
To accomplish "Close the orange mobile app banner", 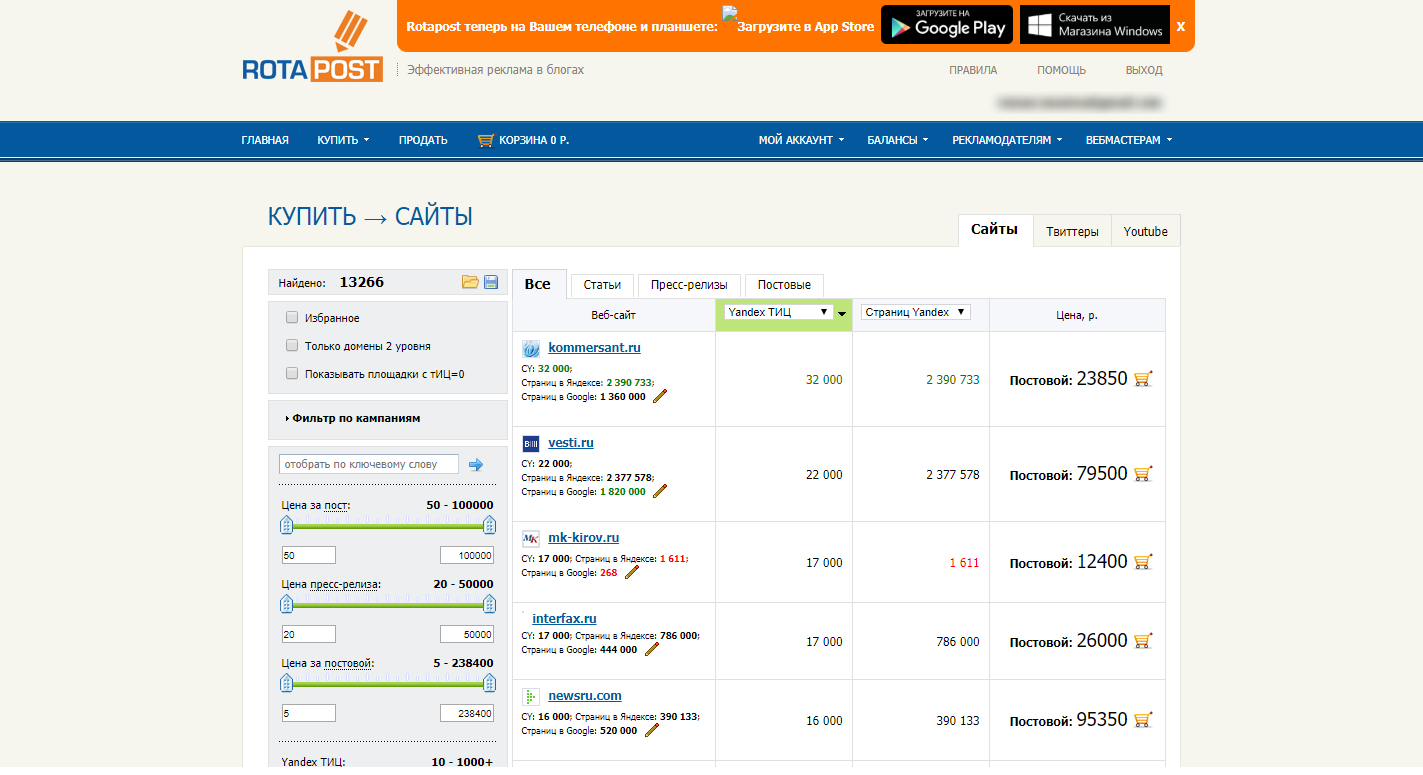I will click(x=1181, y=26).
